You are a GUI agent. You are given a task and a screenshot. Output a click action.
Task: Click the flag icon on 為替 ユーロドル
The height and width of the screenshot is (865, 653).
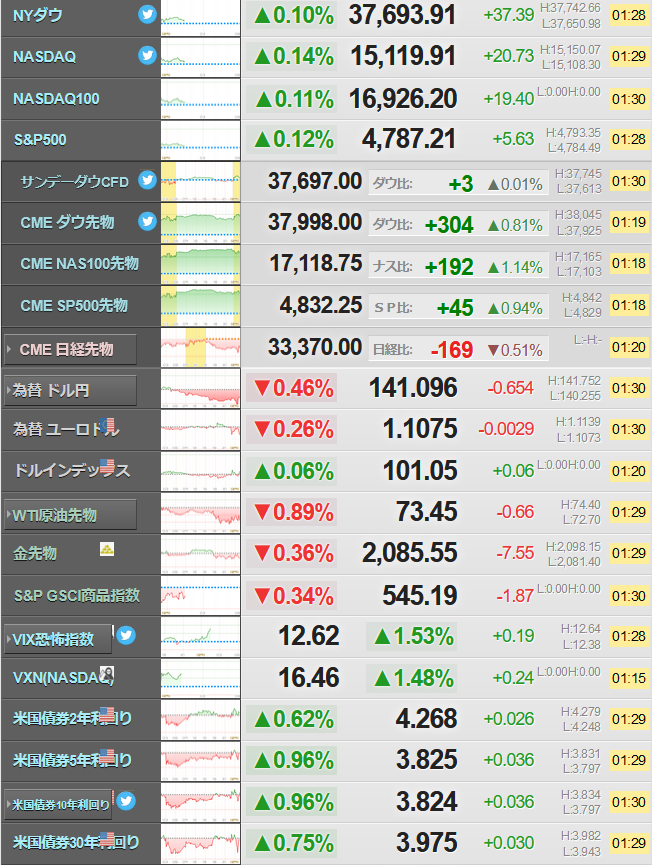[x=107, y=425]
